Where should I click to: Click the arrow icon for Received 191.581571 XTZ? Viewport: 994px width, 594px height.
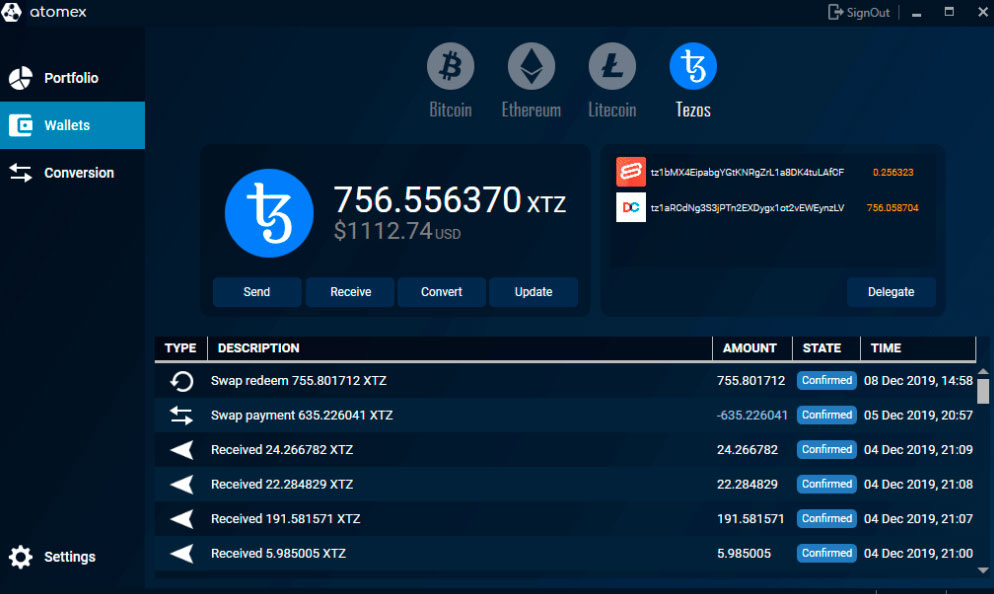[181, 519]
